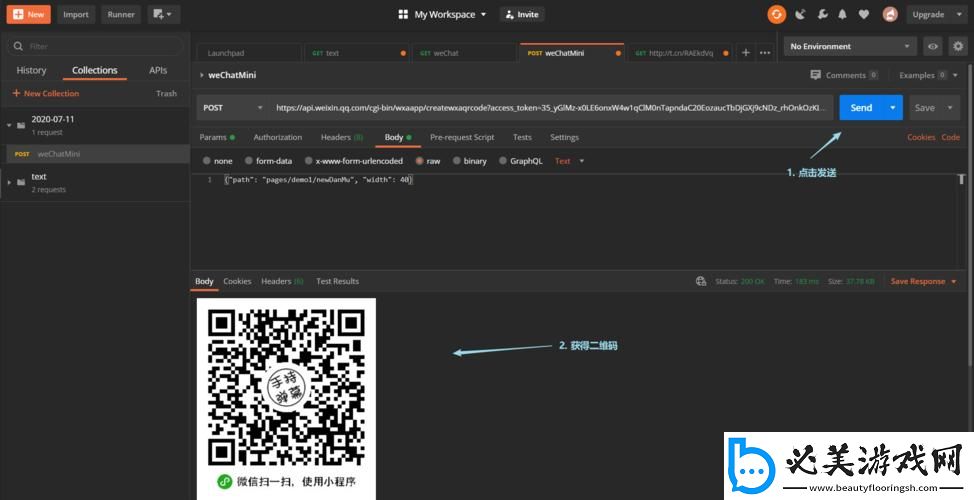This screenshot has height=500, width=974.
Task: Open manage environments gear icon
Action: coord(957,46)
